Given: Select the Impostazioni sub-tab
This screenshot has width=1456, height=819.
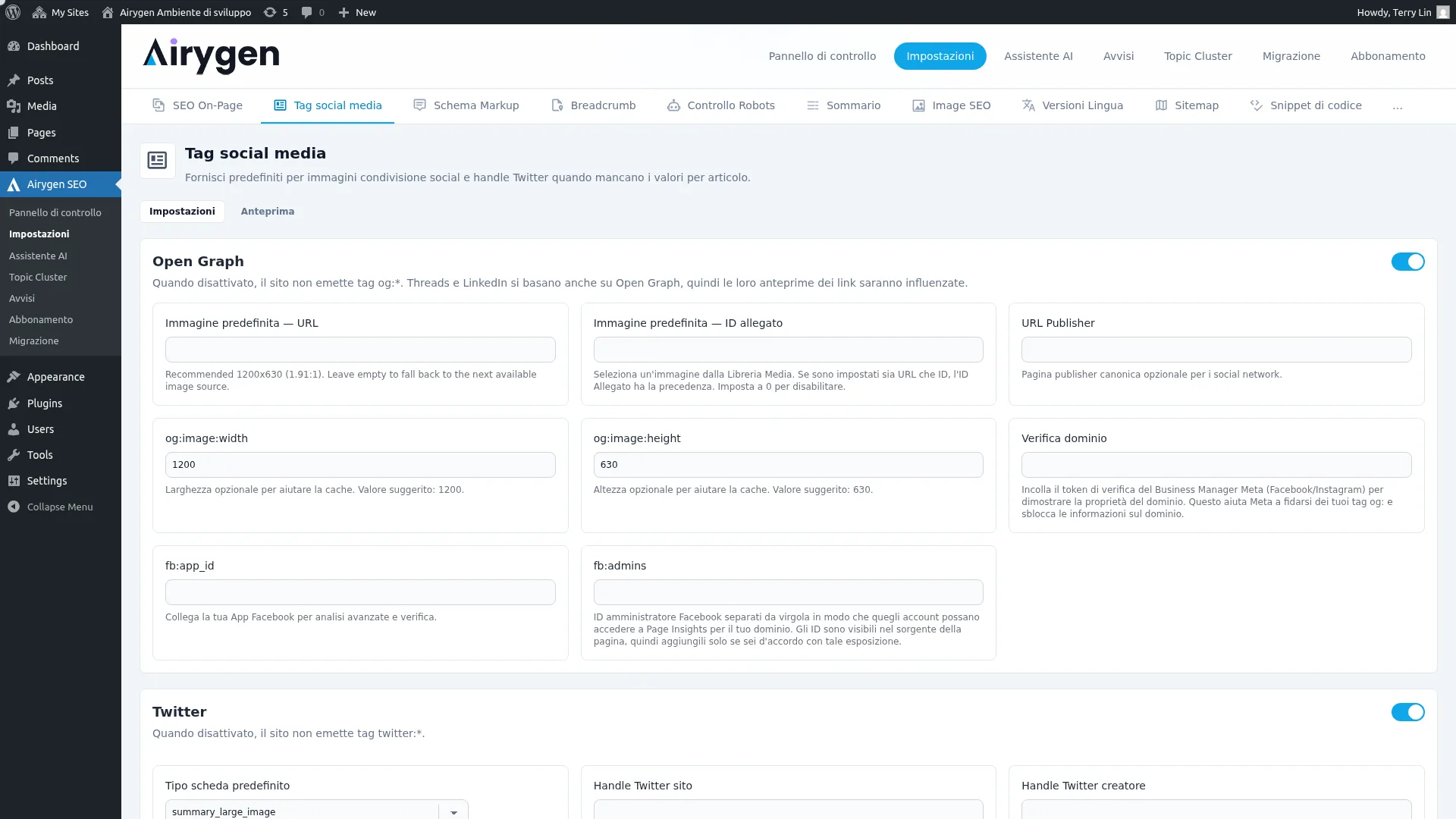Looking at the screenshot, I should pos(182,212).
